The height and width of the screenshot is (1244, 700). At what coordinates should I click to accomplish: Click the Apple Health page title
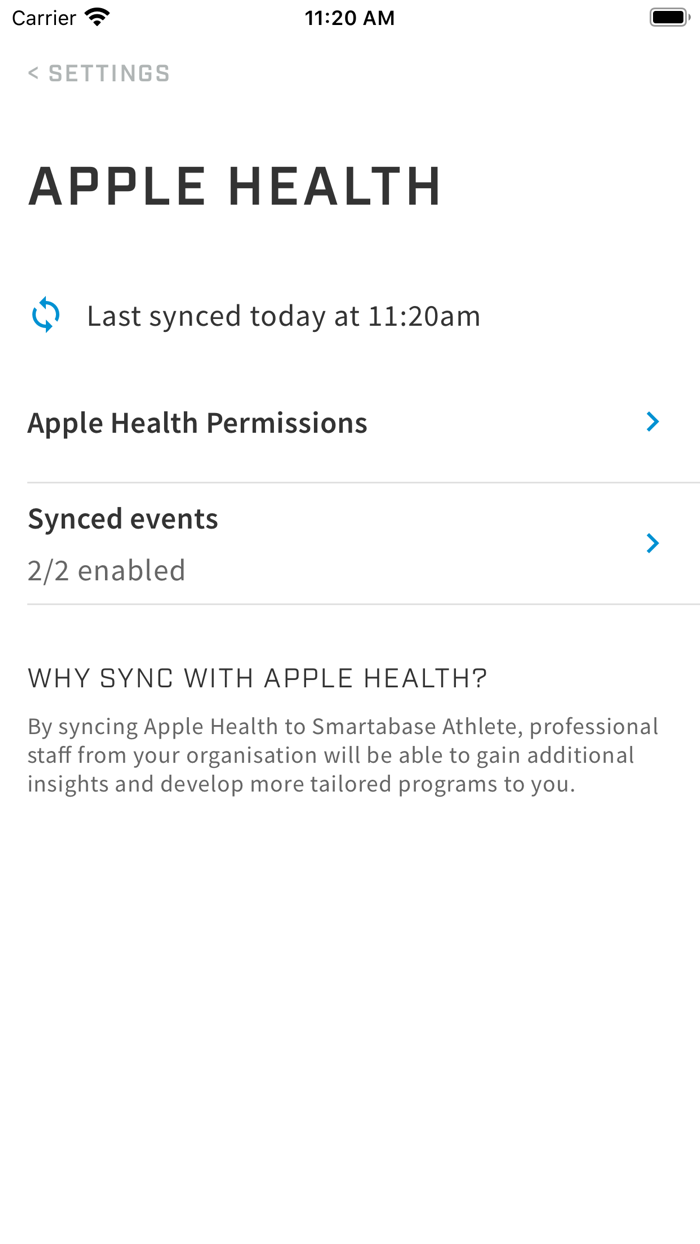point(235,187)
